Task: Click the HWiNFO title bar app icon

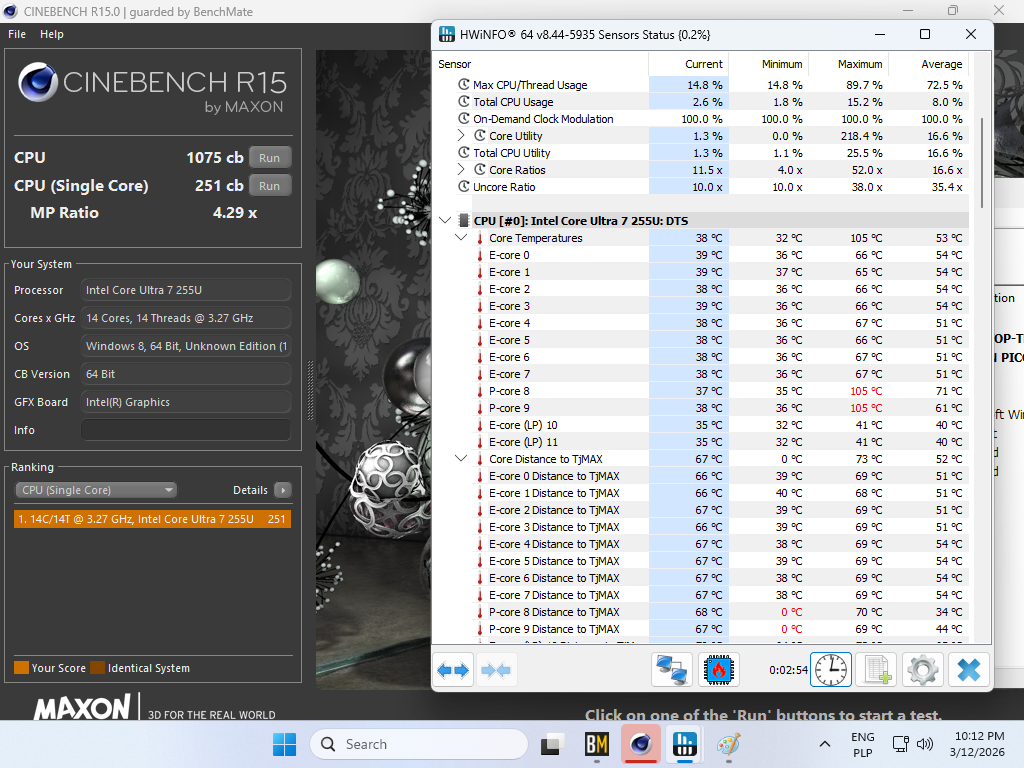Action: 447,34
